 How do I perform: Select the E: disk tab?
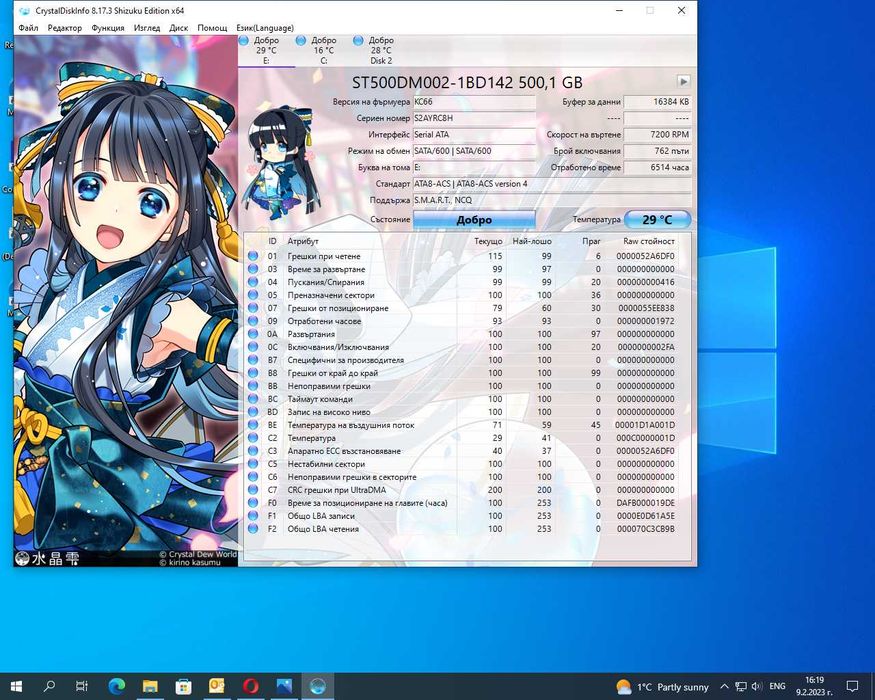266,50
